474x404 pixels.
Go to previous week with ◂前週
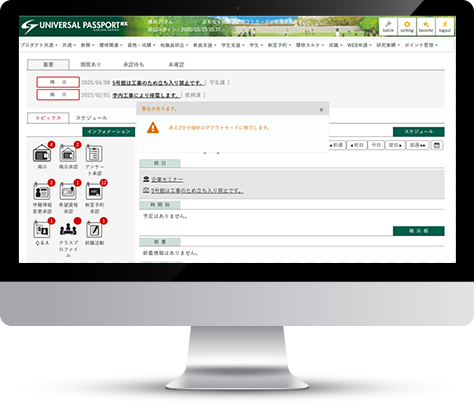[337, 145]
